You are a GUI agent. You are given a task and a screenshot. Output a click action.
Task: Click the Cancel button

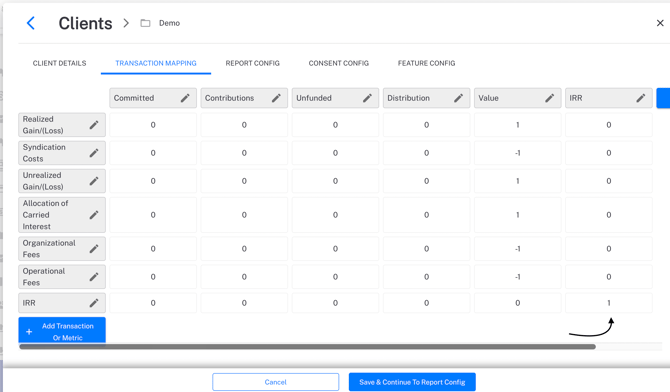pos(276,382)
